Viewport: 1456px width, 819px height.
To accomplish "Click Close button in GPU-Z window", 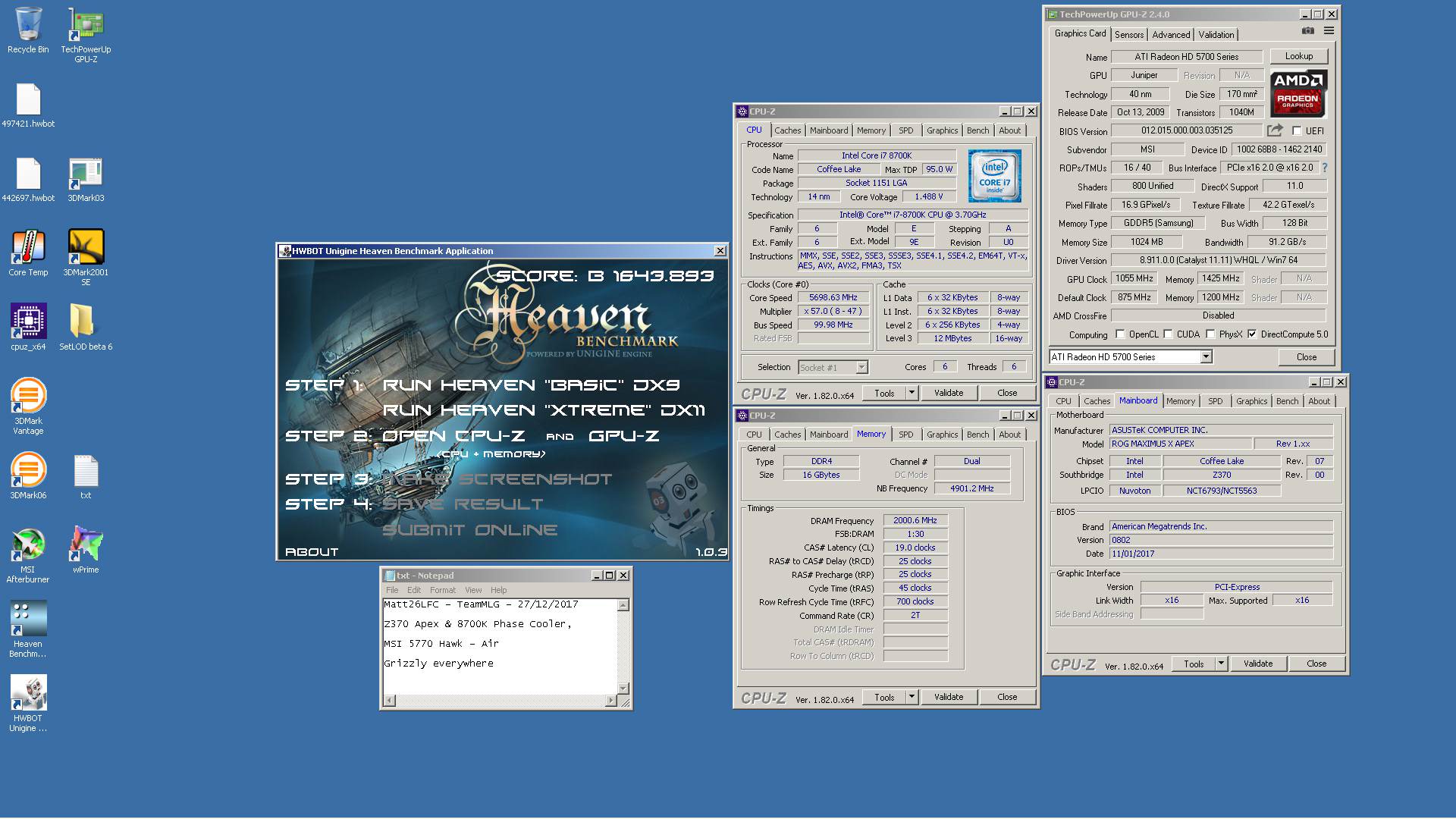I will point(1306,357).
